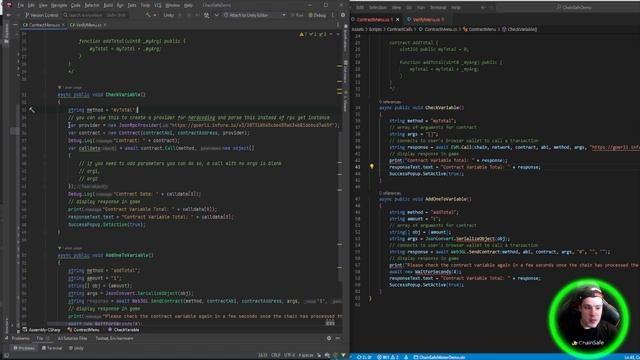Viewport: 640px width, 360px height.
Task: Click the more actions kebab icon in Rider toolbar
Action: [333, 15]
